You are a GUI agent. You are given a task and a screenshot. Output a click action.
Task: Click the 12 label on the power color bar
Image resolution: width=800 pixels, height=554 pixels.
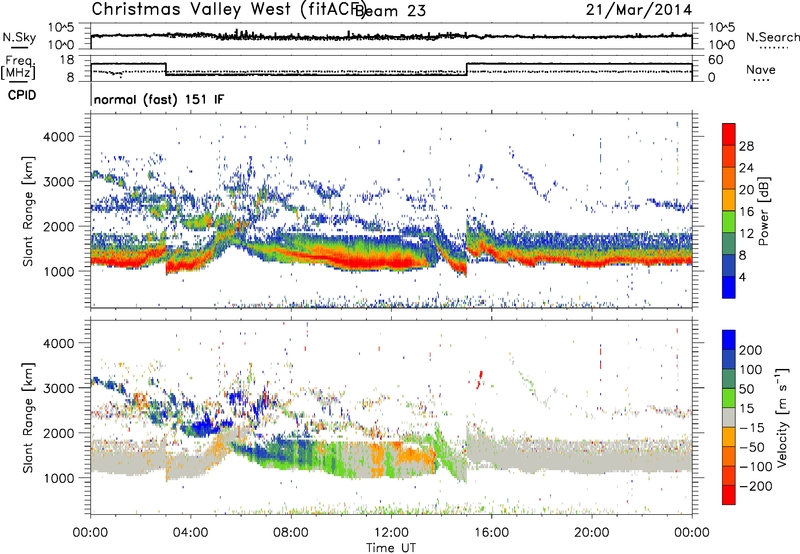746,234
